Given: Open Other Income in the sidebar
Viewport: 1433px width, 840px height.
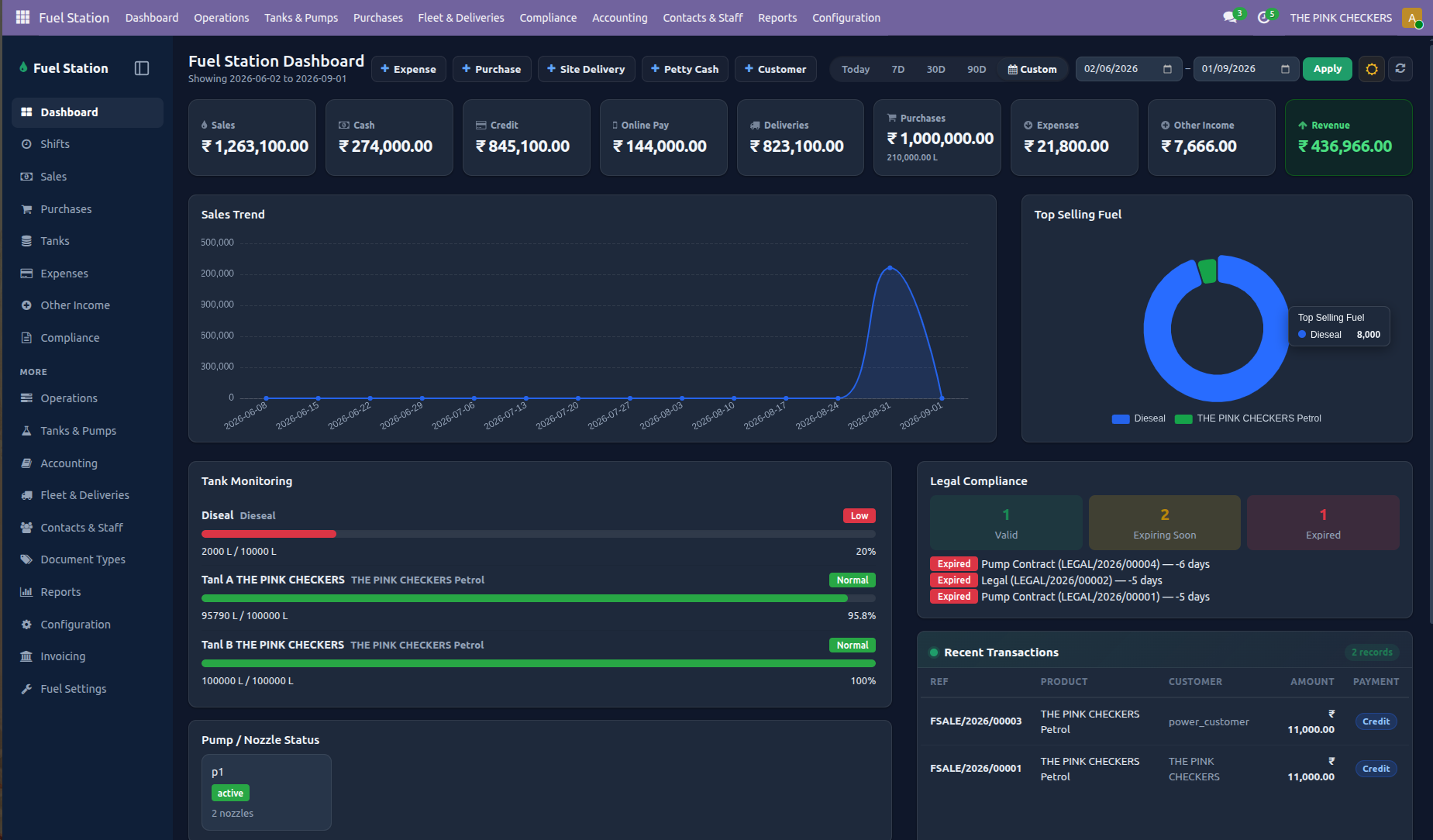Looking at the screenshot, I should click(x=88, y=305).
